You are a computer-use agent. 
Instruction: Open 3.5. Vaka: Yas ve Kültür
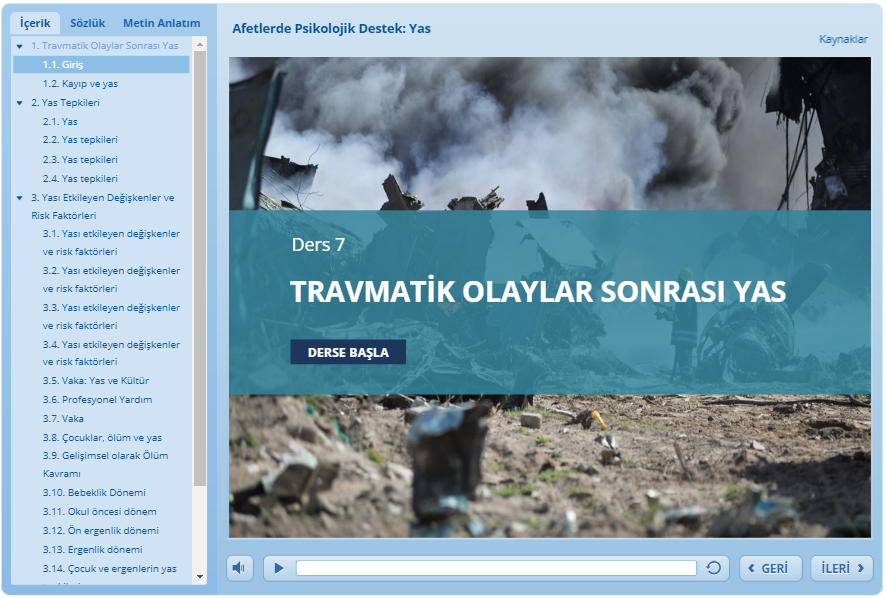point(96,380)
